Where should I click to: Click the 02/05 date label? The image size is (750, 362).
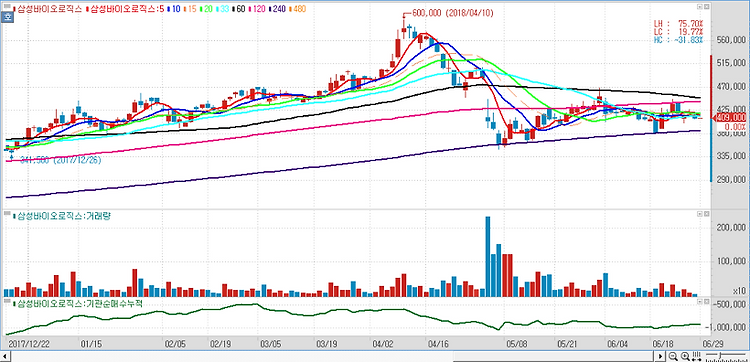[174, 343]
